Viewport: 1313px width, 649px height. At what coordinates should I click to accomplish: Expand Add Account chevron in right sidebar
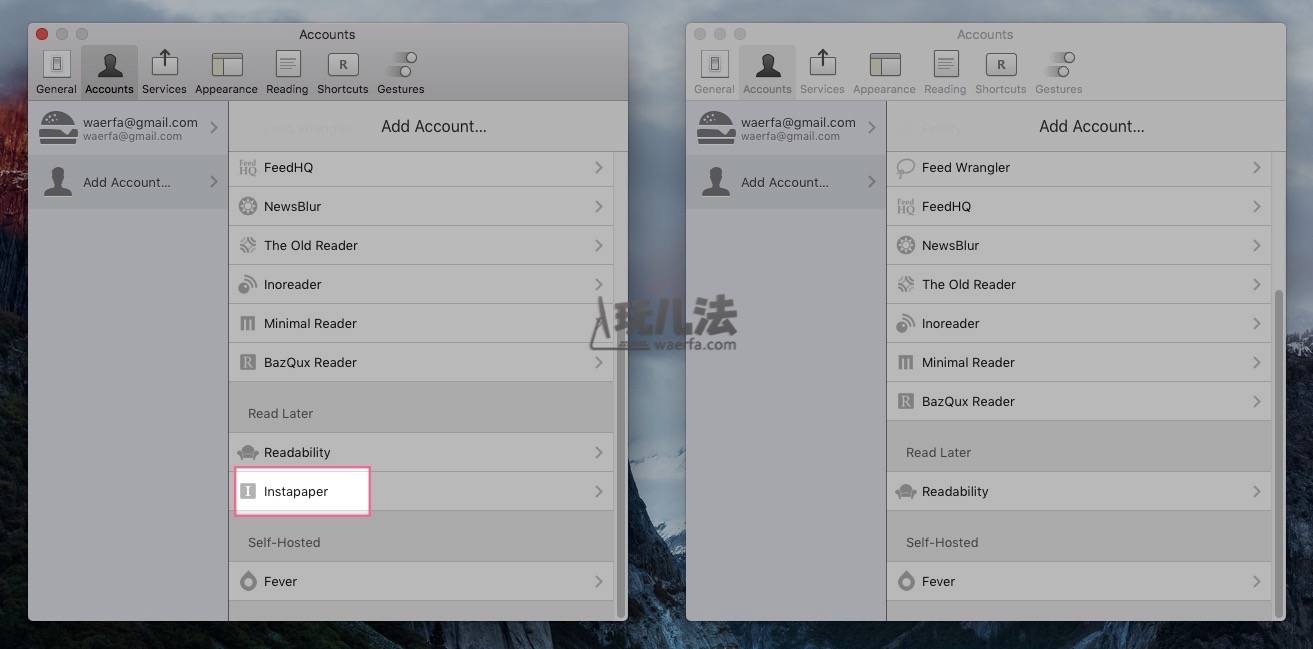point(871,182)
